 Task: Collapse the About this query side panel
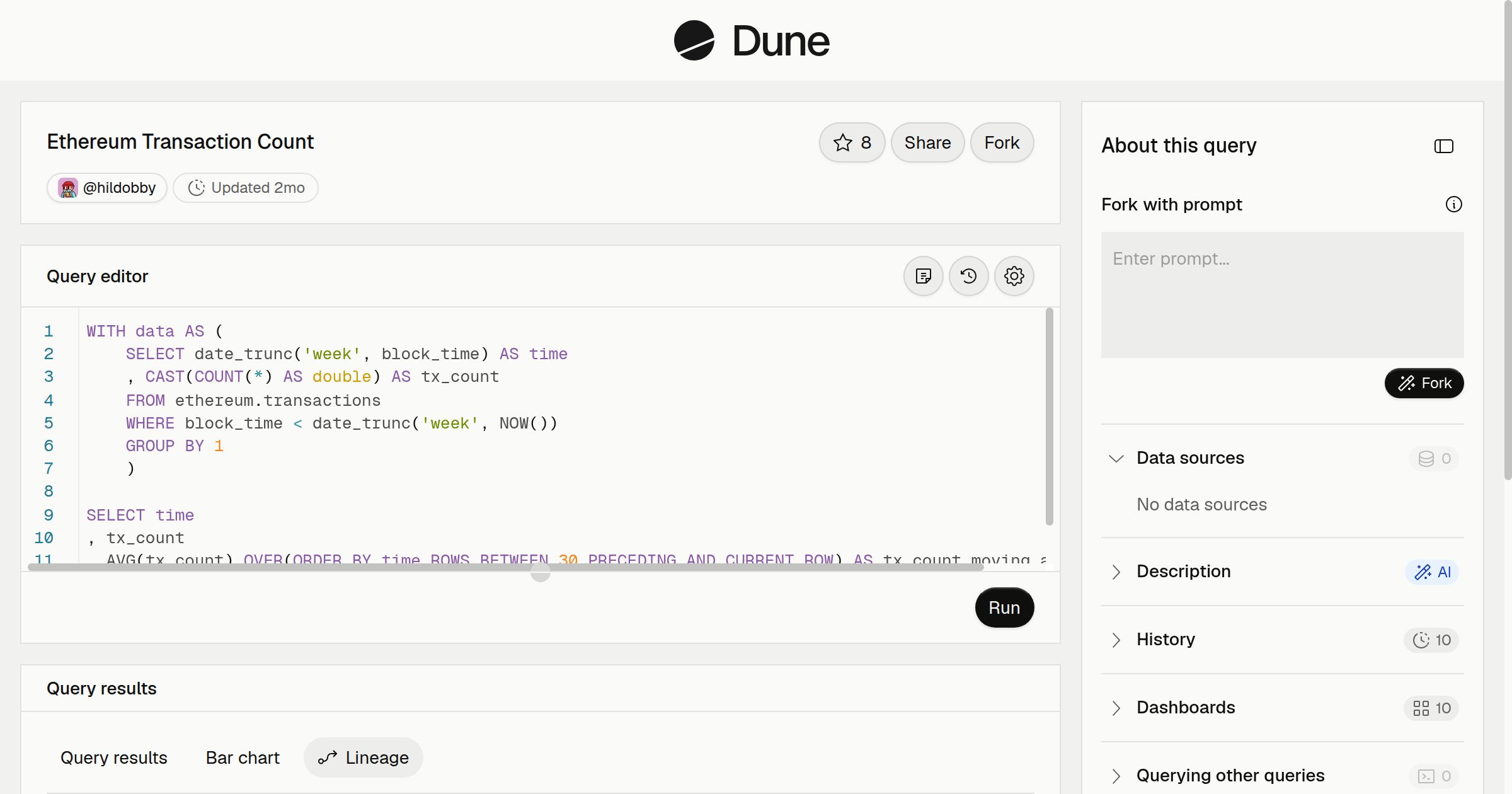[x=1443, y=146]
